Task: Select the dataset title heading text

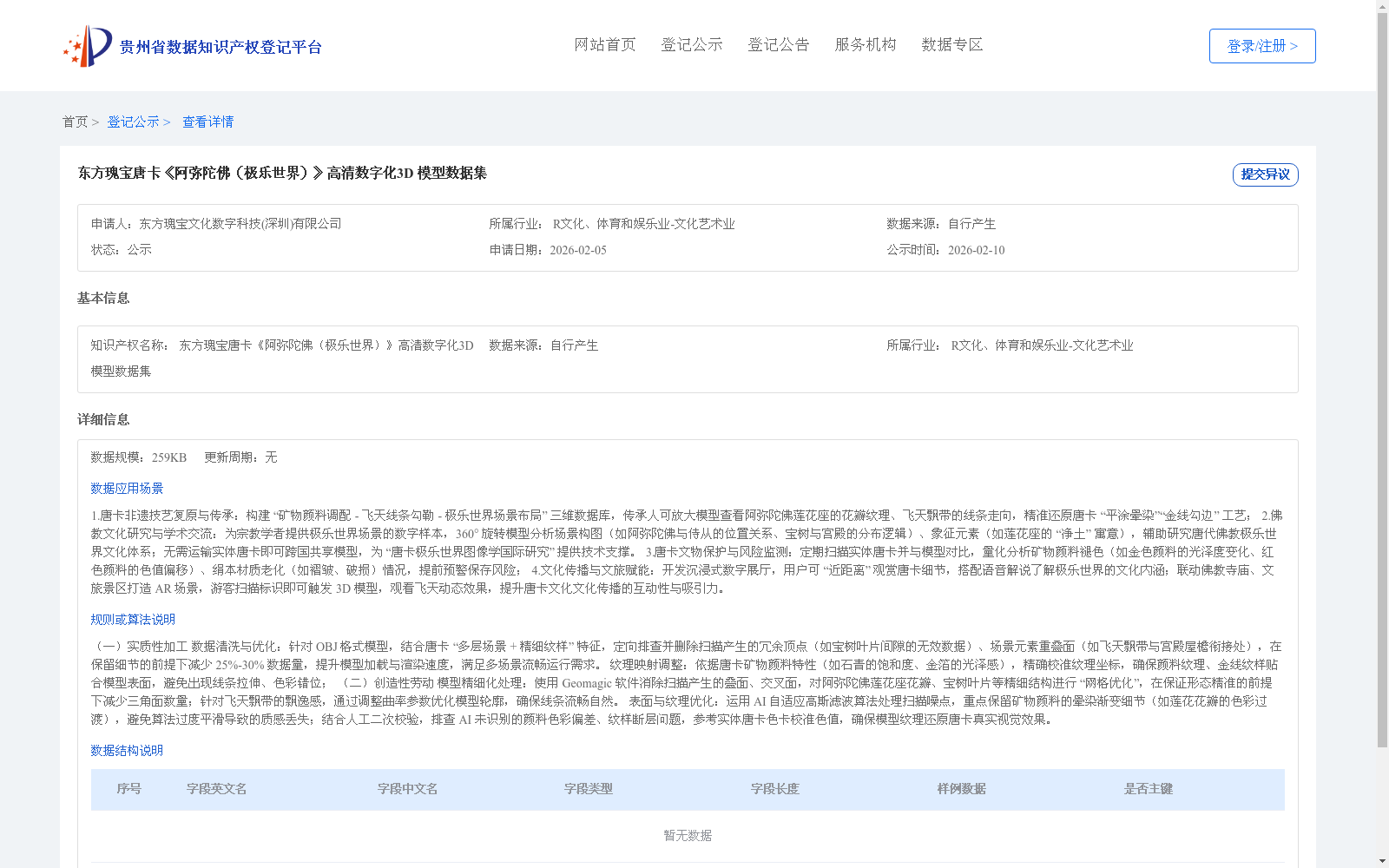Action: point(282,173)
